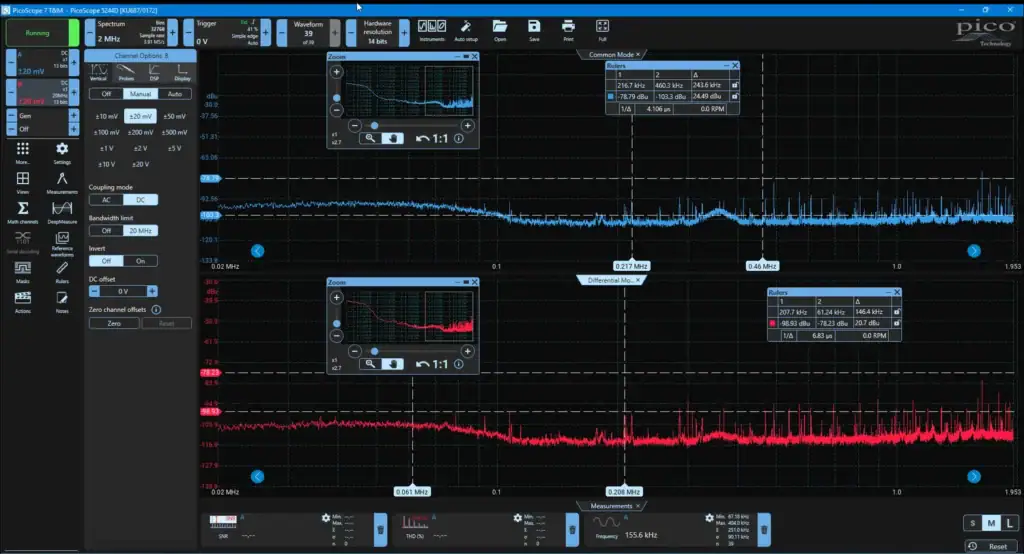Set Coupling mode to AC
Image resolution: width=1024 pixels, height=554 pixels.
point(105,200)
